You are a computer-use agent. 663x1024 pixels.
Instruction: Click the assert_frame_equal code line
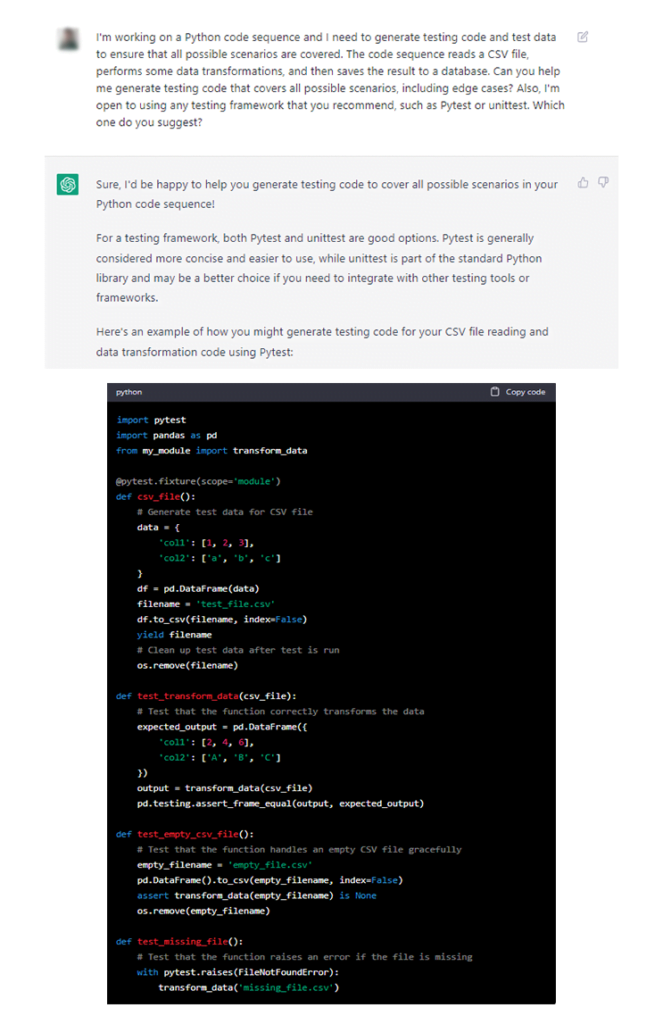pyautogui.click(x=280, y=804)
